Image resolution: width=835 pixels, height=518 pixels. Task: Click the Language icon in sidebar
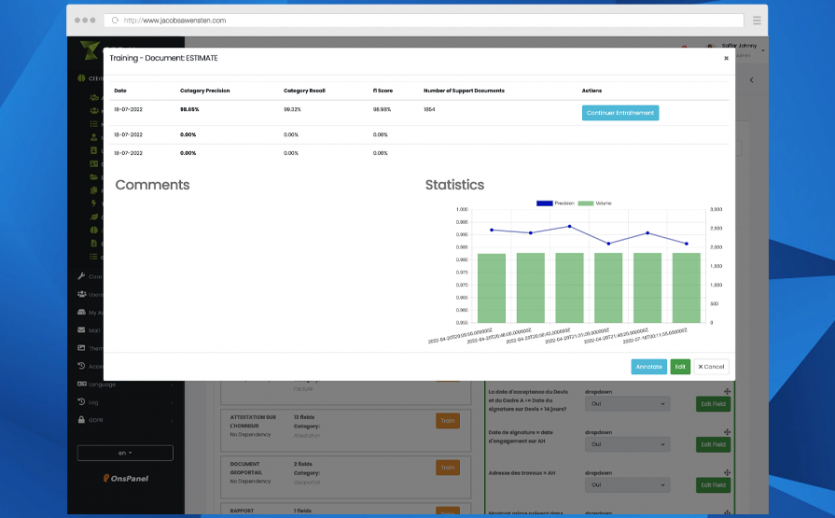pyautogui.click(x=81, y=384)
